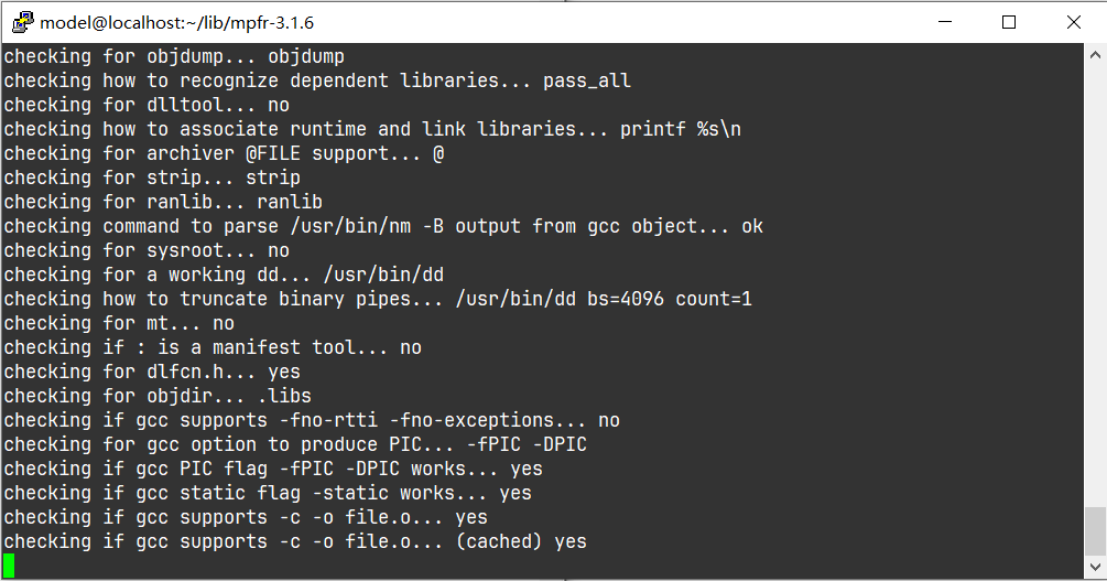1108x581 pixels.
Task: Click the empty scrollbar track above the thumb
Action: click(x=1095, y=283)
